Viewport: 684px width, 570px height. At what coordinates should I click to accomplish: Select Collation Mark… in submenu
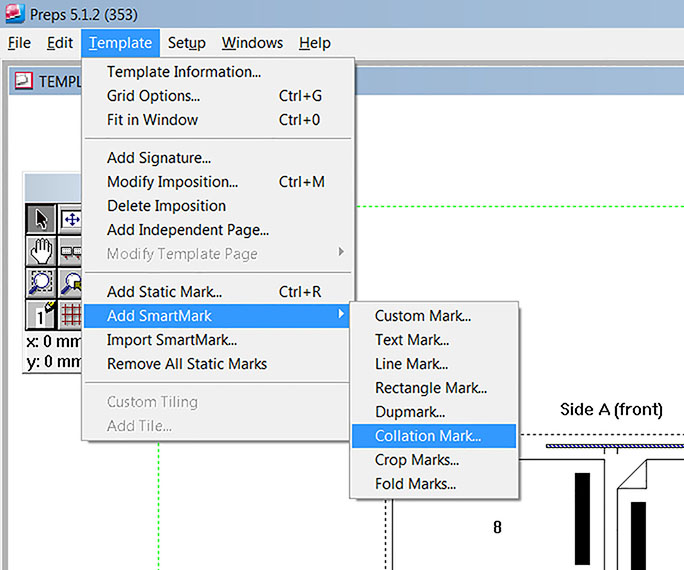point(434,436)
